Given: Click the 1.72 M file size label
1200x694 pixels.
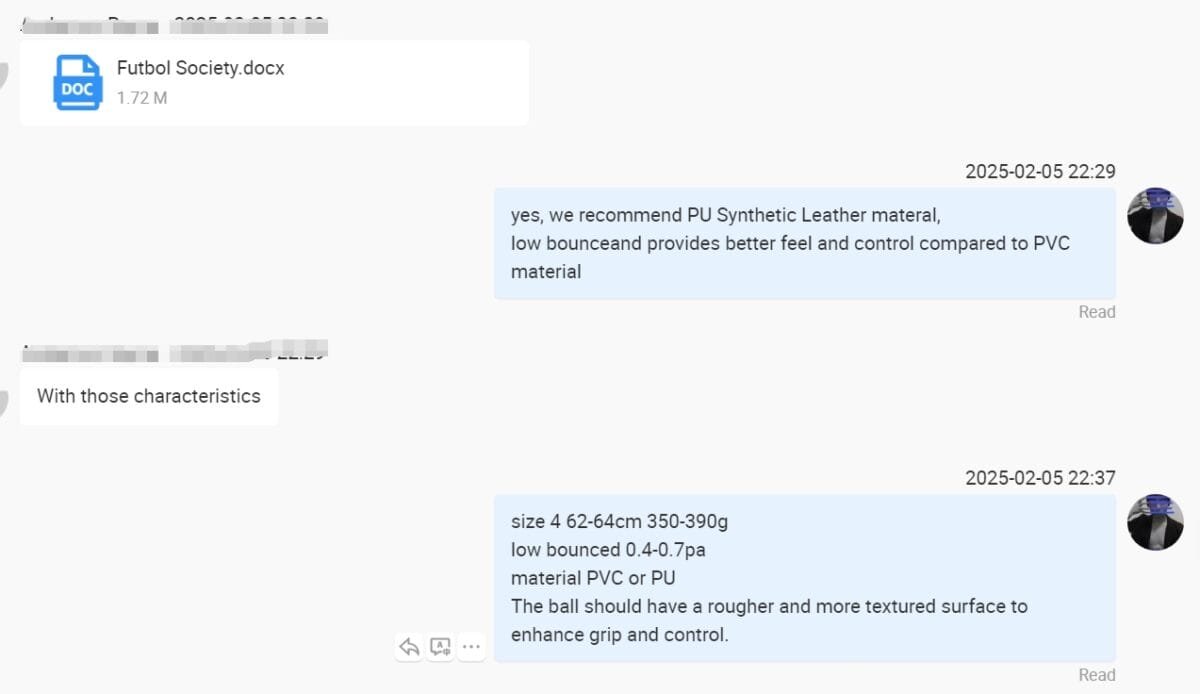Looking at the screenshot, I should 141,98.
